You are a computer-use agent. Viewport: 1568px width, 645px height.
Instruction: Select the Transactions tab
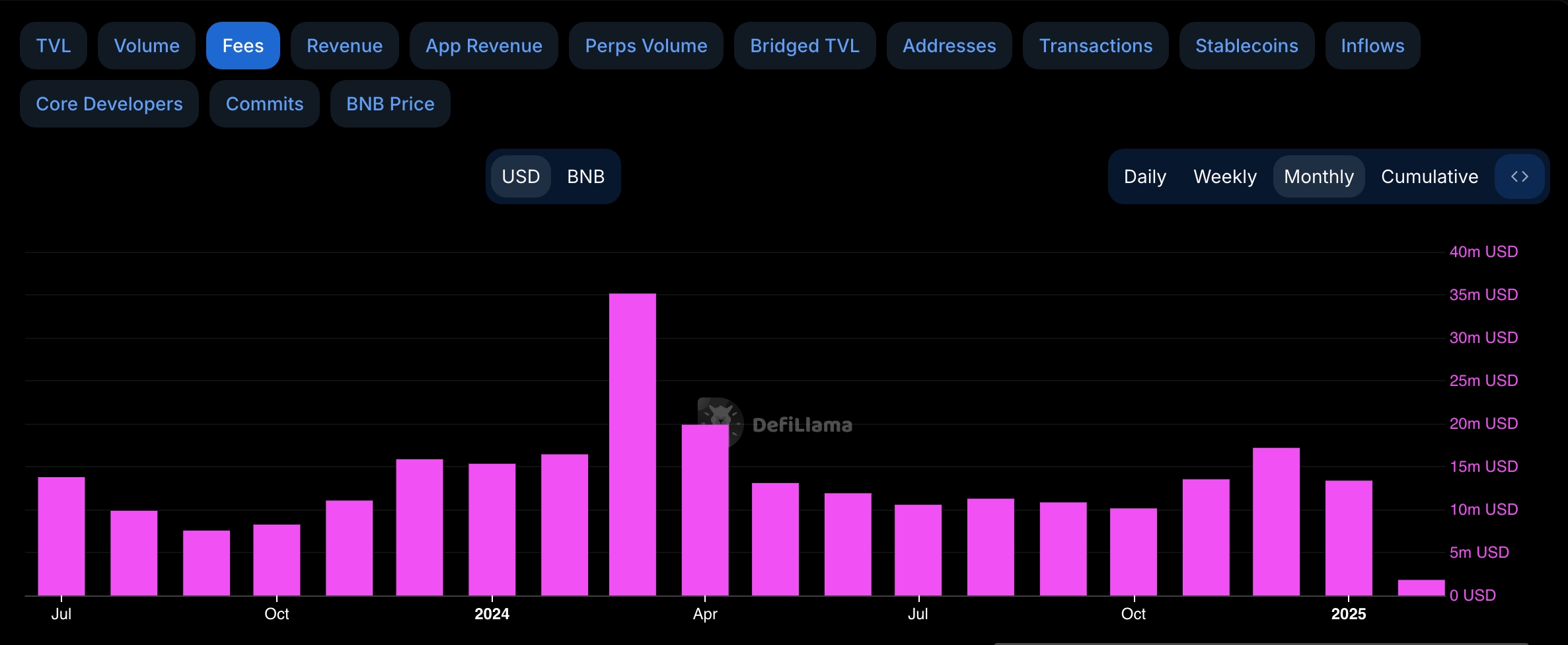pos(1096,46)
